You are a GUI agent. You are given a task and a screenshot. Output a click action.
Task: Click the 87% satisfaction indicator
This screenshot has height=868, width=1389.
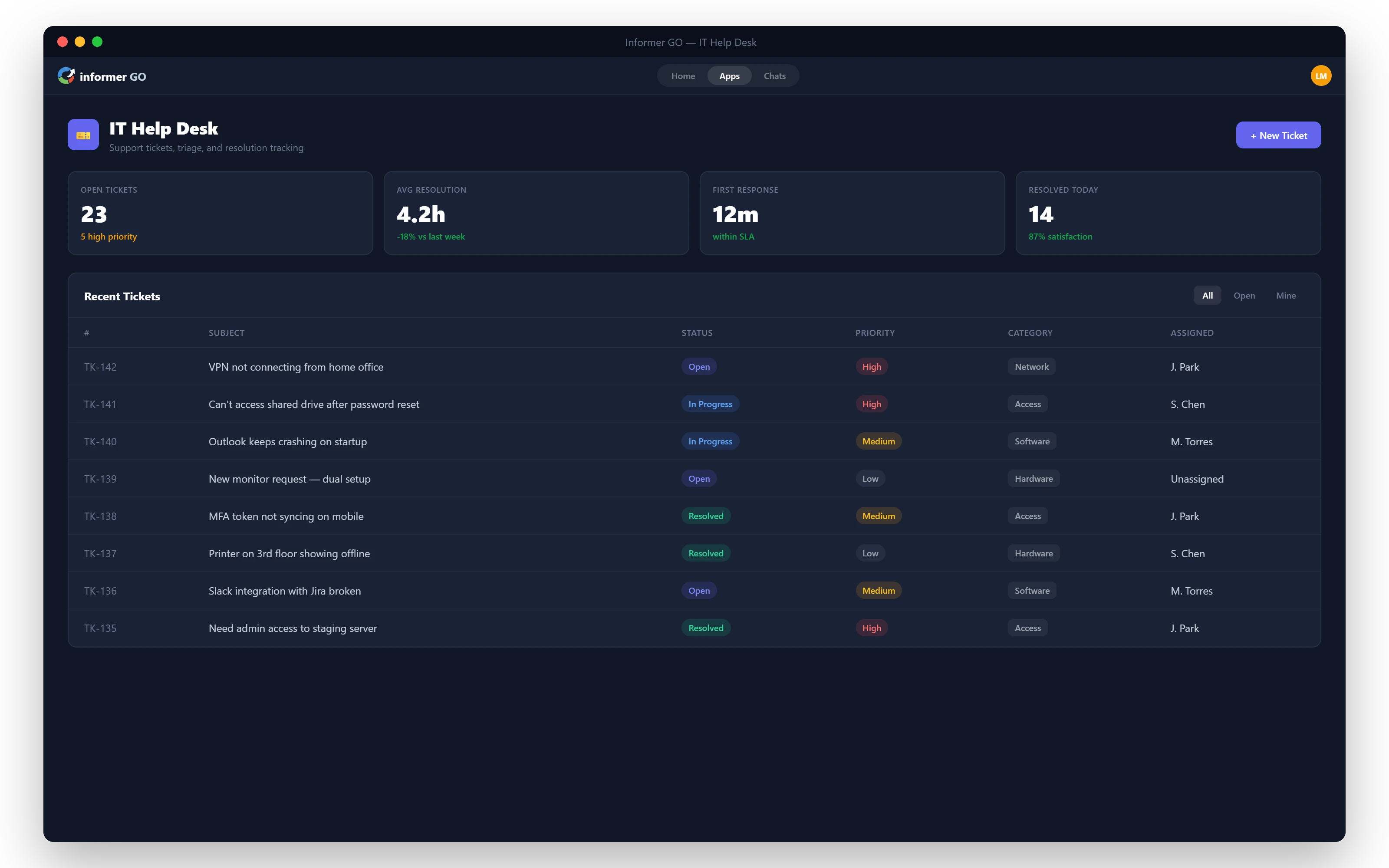[1060, 236]
